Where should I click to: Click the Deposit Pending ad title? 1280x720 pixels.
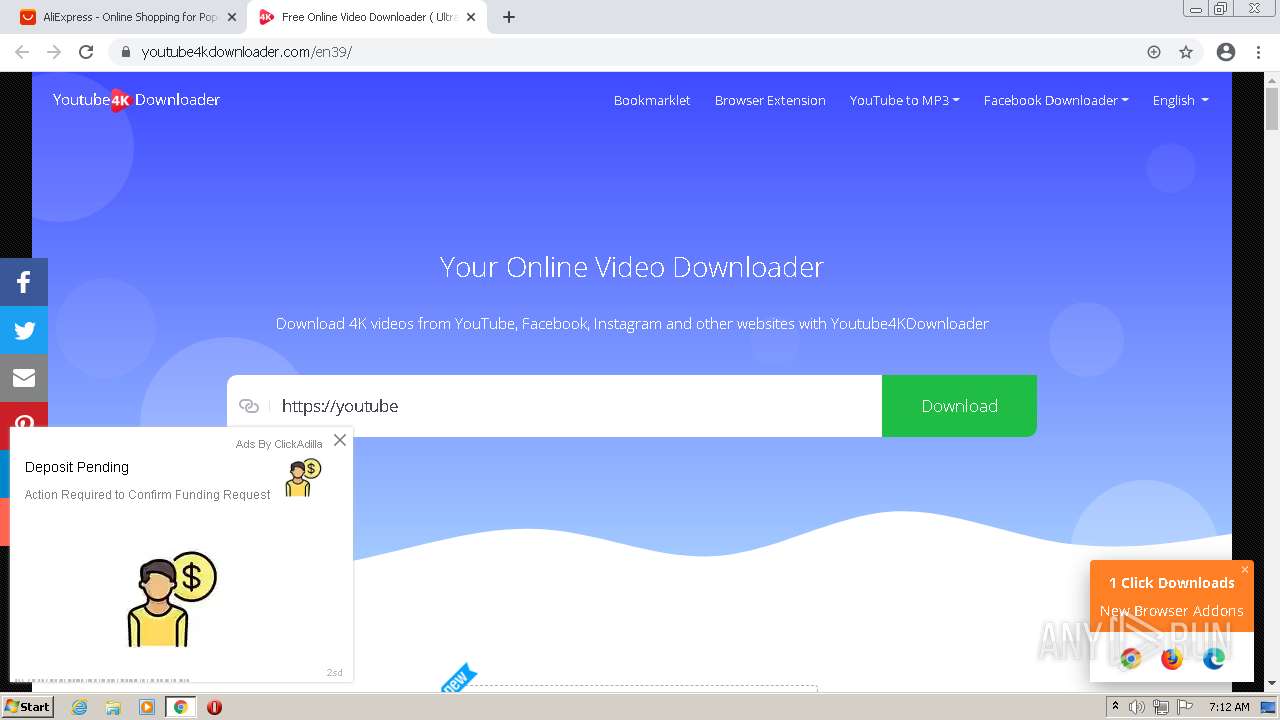(77, 467)
